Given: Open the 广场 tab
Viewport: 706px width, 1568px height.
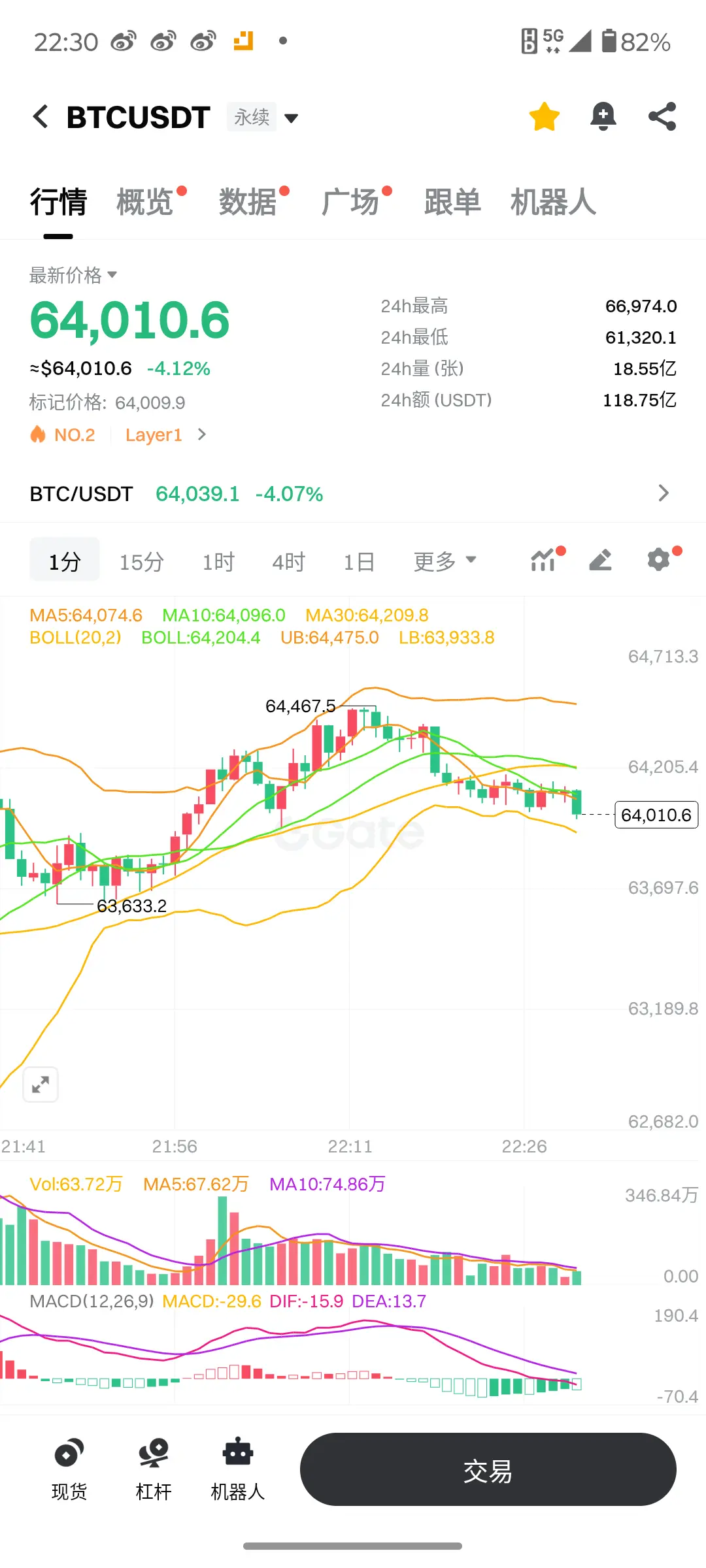Looking at the screenshot, I should coord(350,202).
